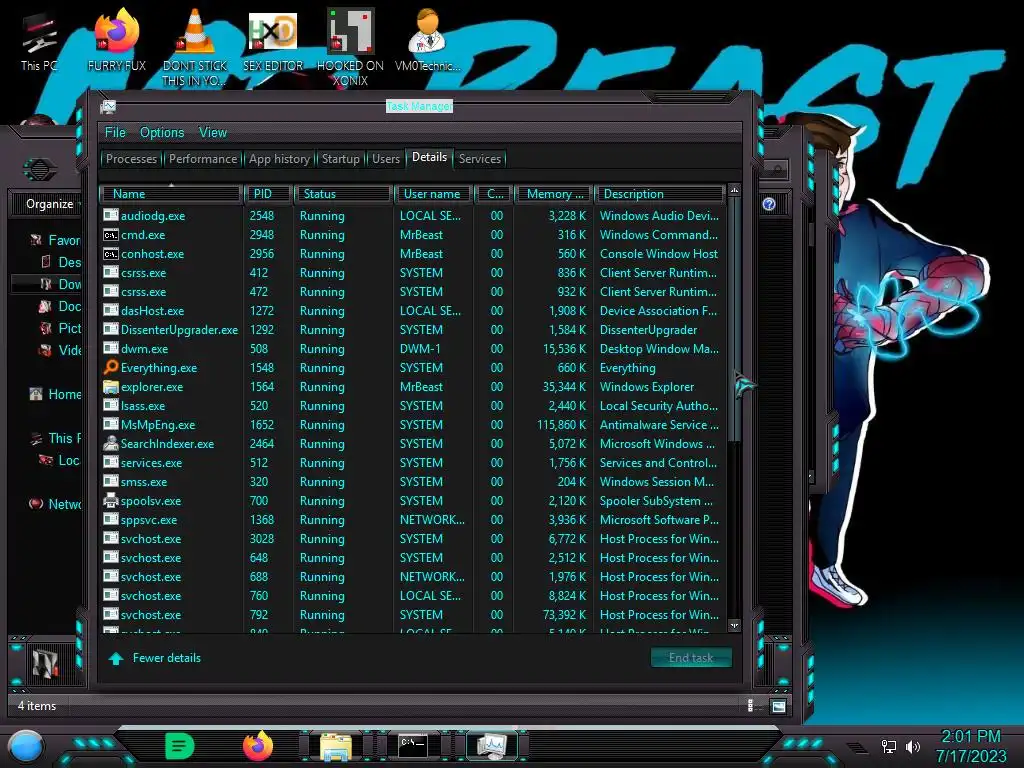The width and height of the screenshot is (1024, 768).
Task: Open the FURRY FUX Firefox desktop shortcut
Action: click(x=116, y=42)
